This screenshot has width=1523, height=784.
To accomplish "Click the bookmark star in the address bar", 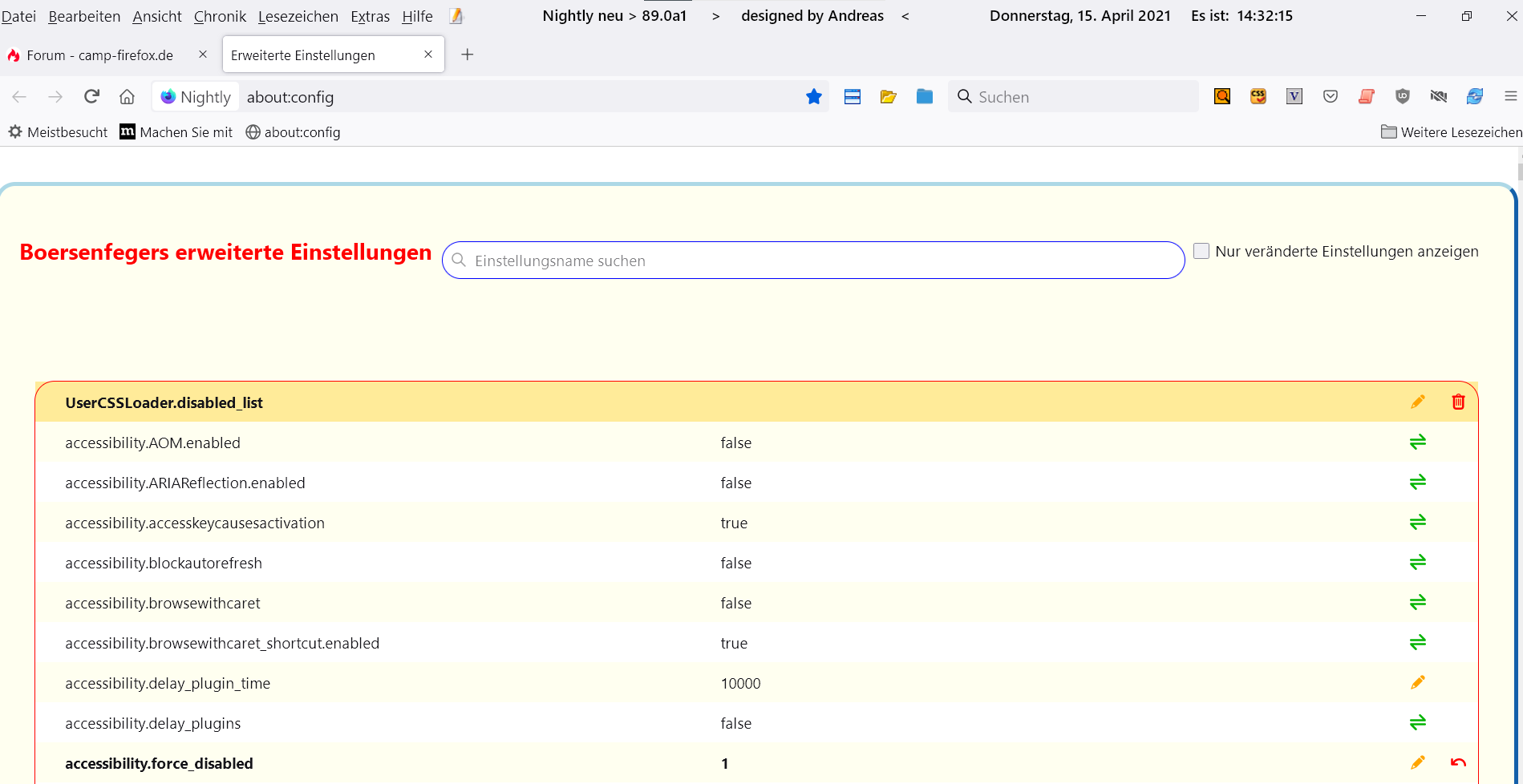I will tap(813, 97).
